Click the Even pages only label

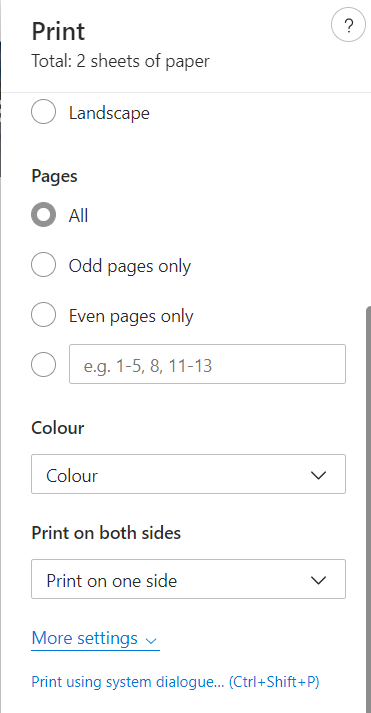pos(131,316)
